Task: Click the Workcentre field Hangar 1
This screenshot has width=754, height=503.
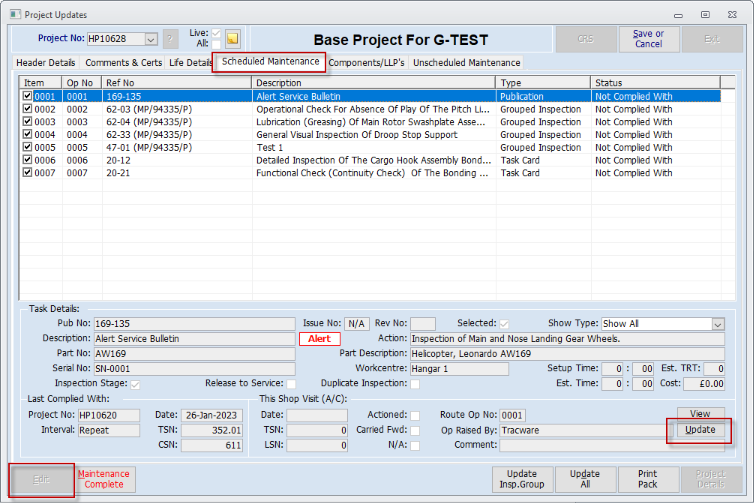Action: (x=459, y=369)
